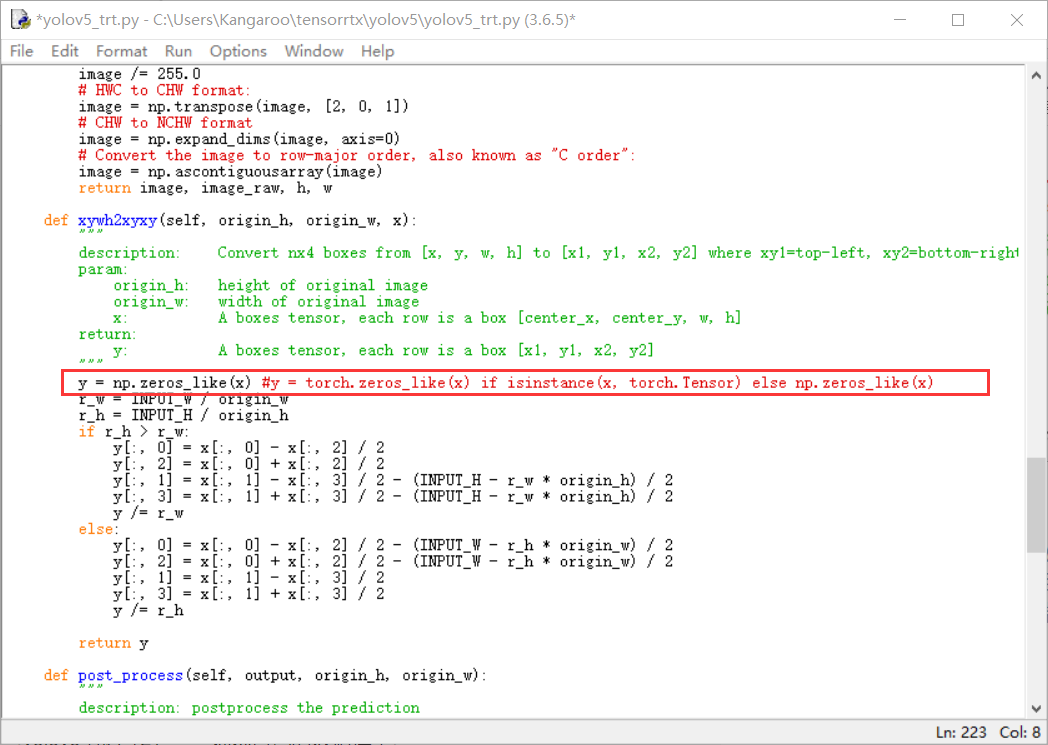Image resolution: width=1048 pixels, height=745 pixels.
Task: Open the Options menu
Action: (x=238, y=51)
